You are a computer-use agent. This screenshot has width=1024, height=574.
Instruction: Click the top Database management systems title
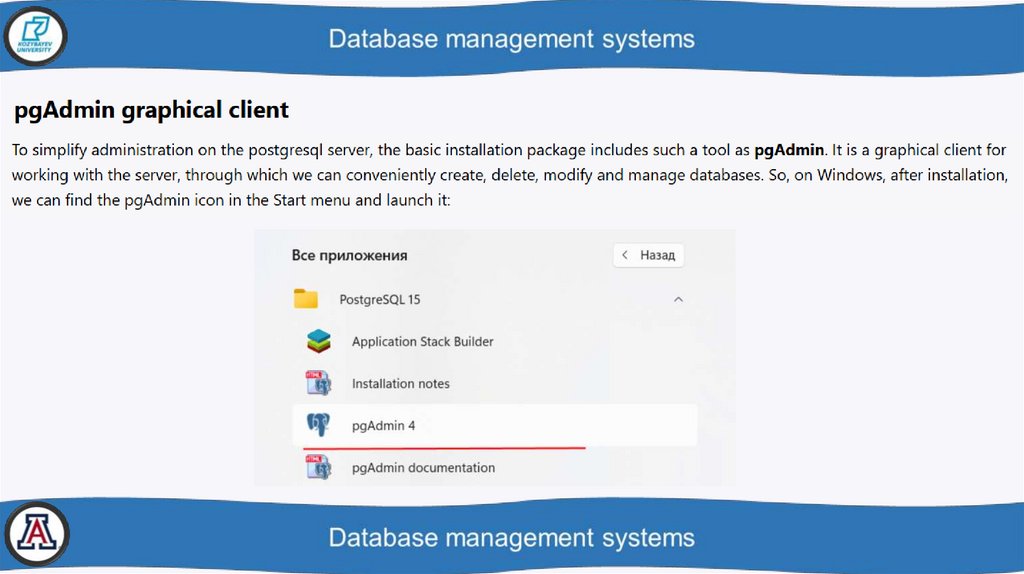pos(511,39)
